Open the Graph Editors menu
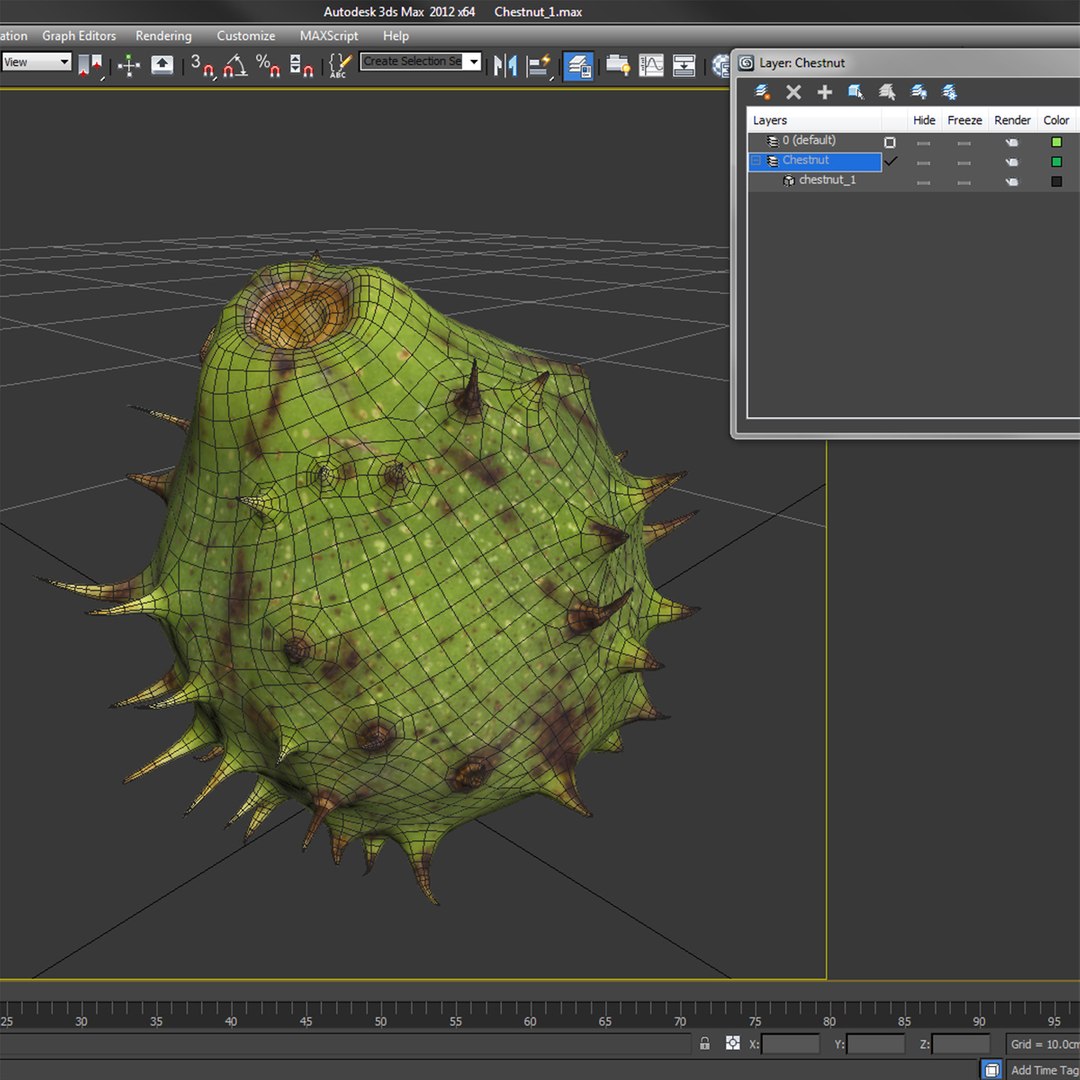Screen dimensions: 1080x1080 coord(79,36)
